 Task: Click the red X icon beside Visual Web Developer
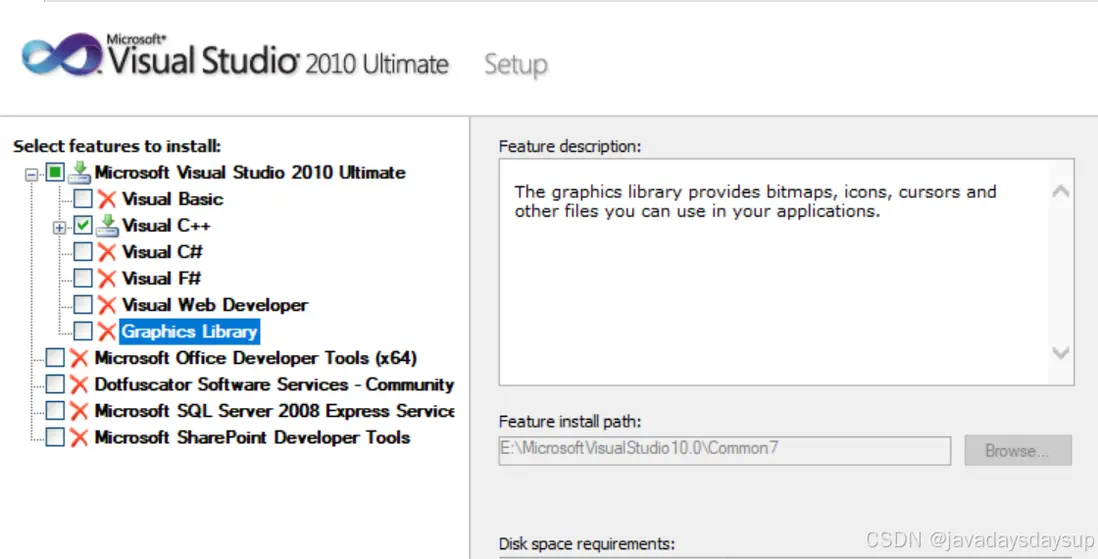coord(106,305)
